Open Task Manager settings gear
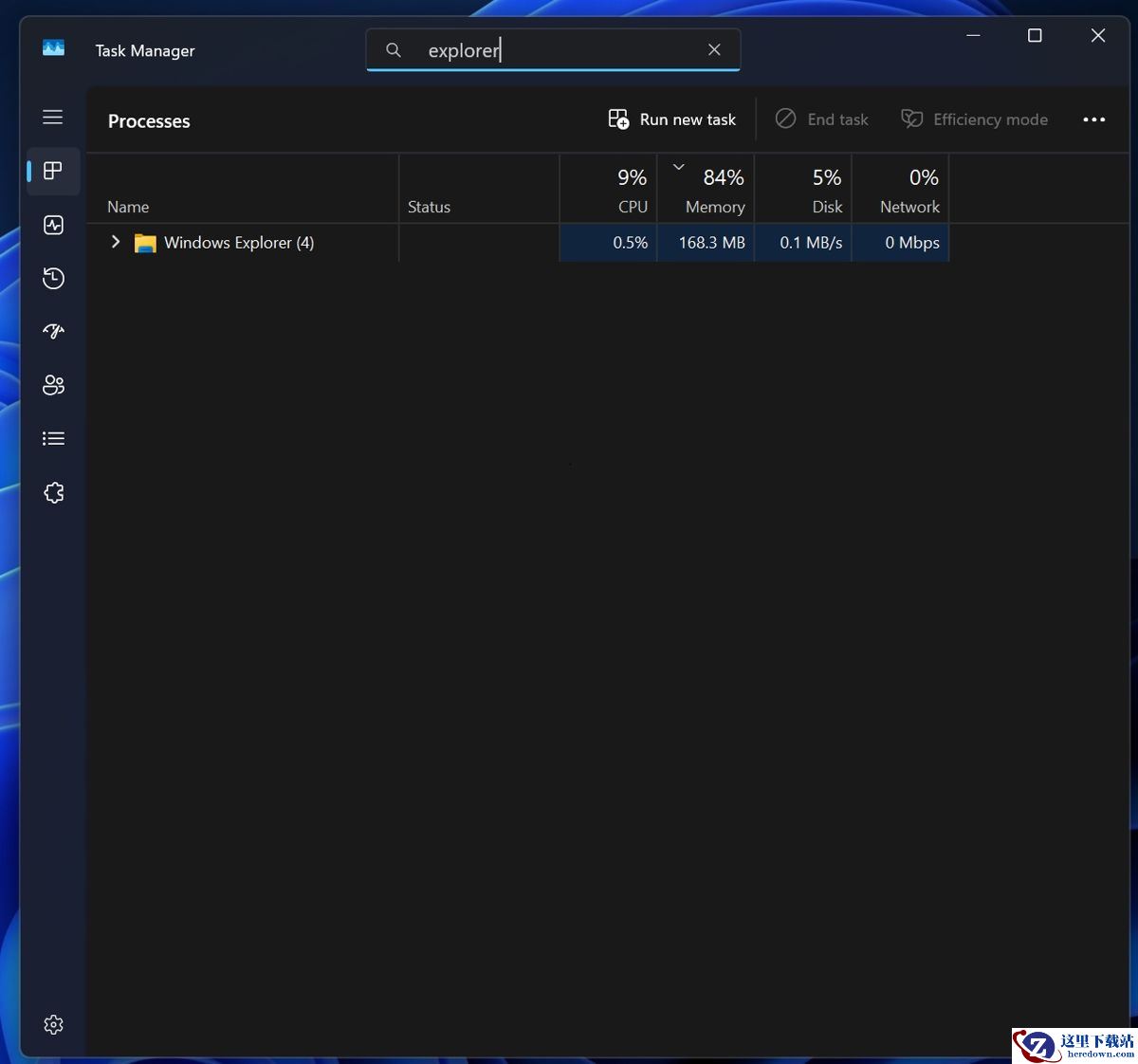 pyautogui.click(x=53, y=1025)
